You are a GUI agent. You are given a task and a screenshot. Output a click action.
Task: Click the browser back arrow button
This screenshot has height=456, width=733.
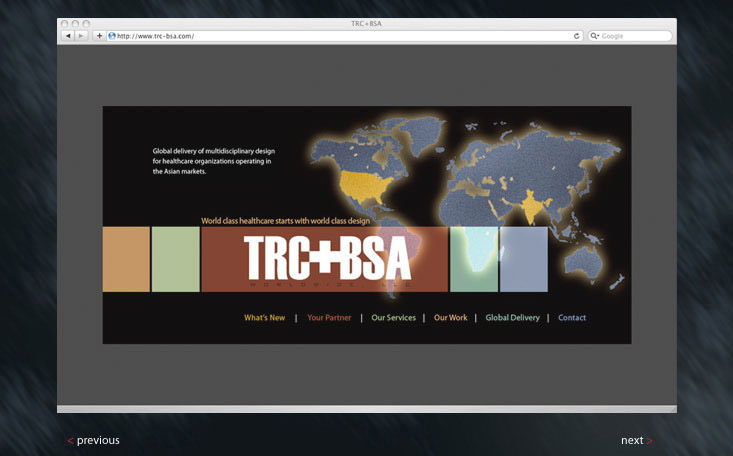68,36
